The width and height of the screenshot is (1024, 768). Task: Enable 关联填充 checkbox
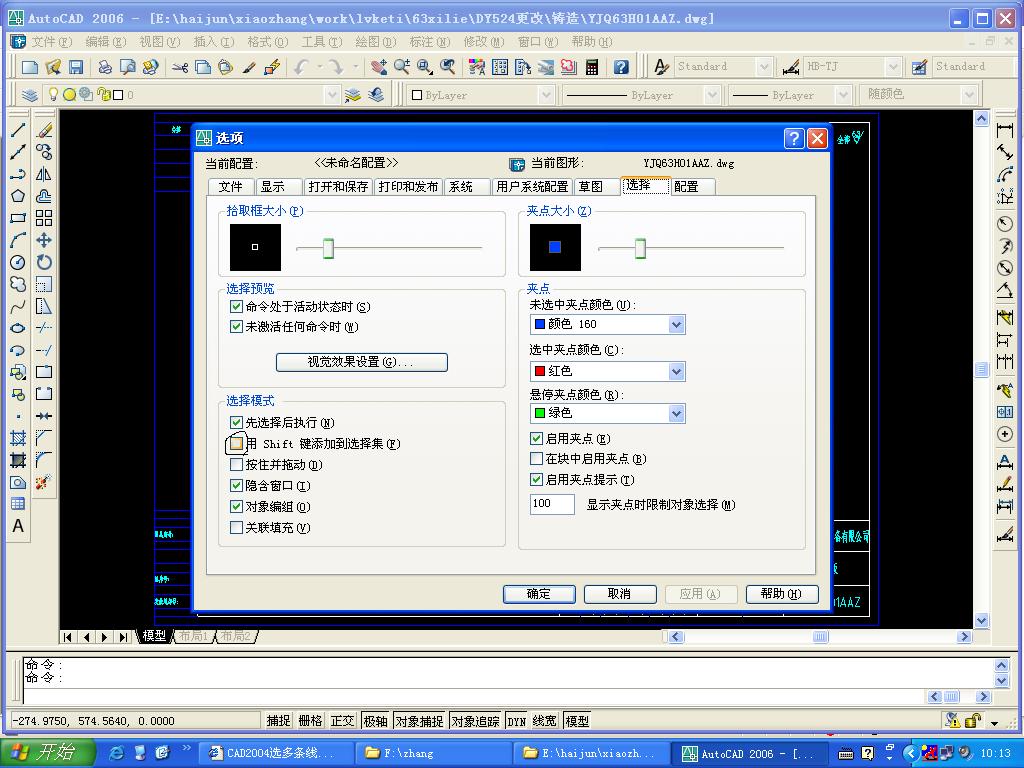[x=236, y=527]
